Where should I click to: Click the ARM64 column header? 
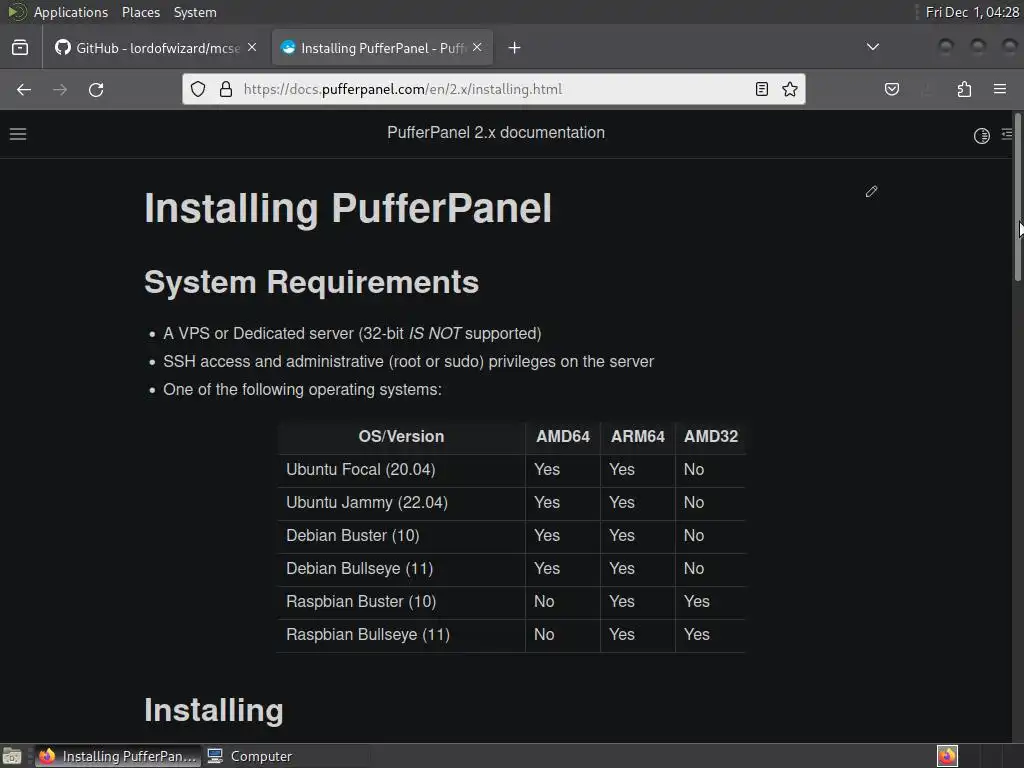pos(637,436)
